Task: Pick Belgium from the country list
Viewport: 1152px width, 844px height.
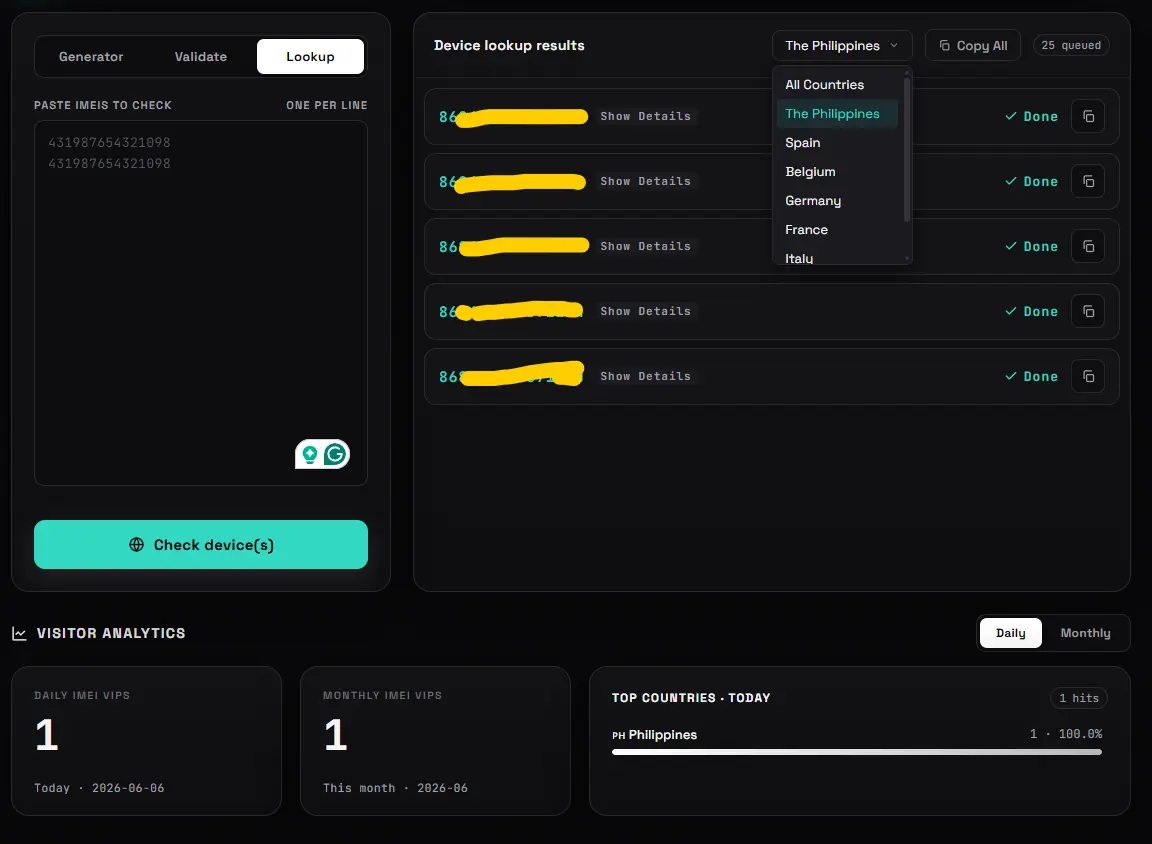Action: point(838,172)
